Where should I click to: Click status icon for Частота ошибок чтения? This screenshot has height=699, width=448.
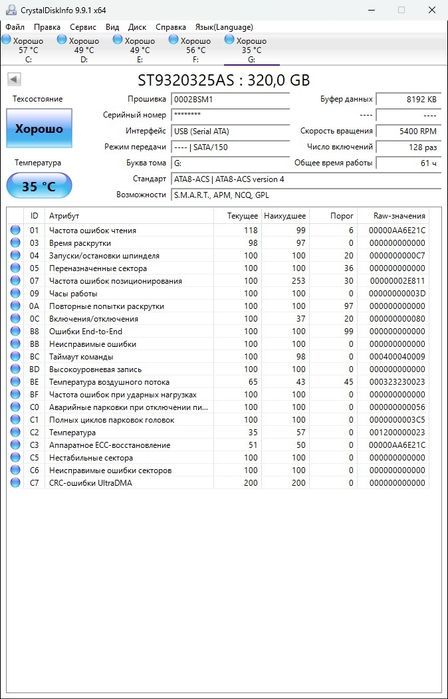click(15, 230)
